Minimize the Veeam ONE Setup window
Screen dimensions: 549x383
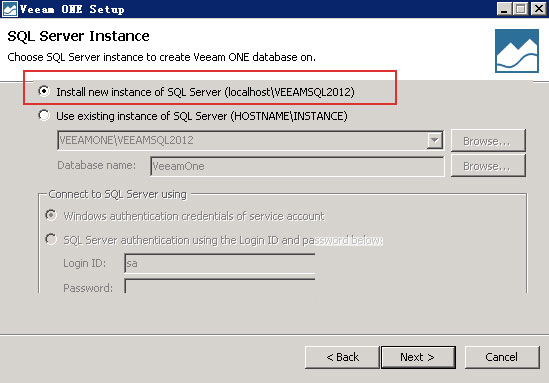(504, 9)
